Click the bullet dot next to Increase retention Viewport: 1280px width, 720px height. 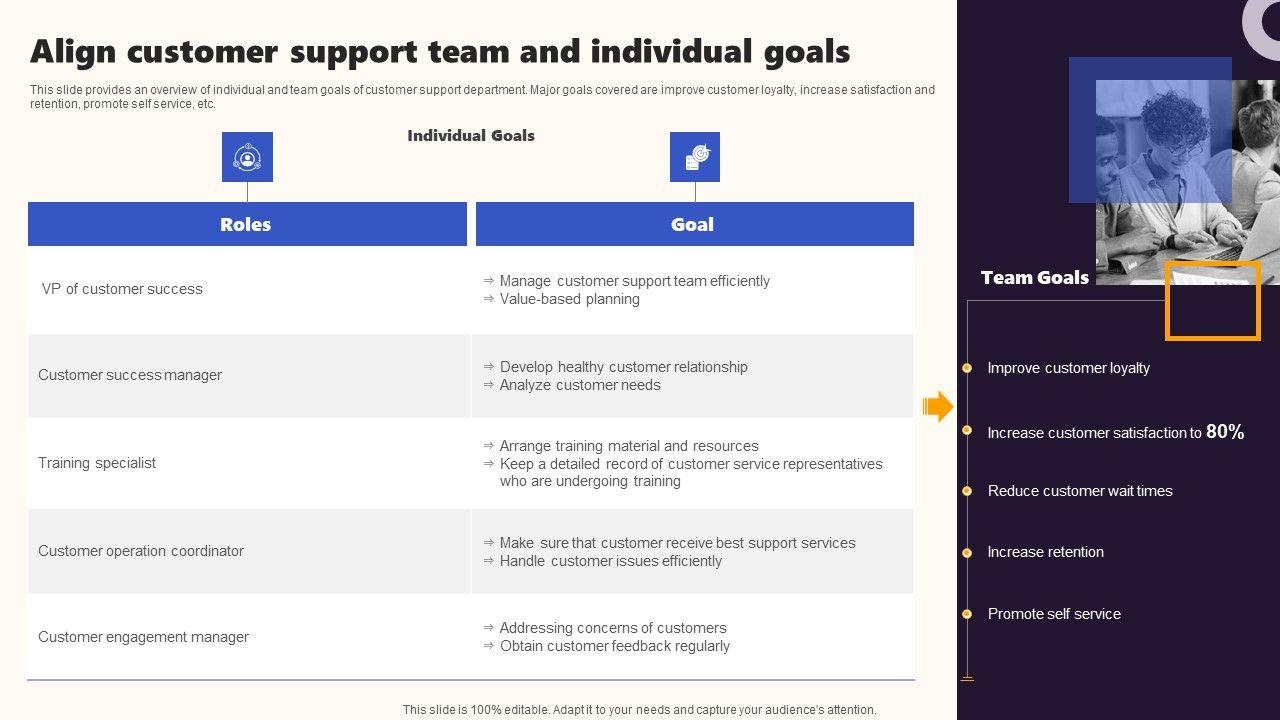[967, 552]
